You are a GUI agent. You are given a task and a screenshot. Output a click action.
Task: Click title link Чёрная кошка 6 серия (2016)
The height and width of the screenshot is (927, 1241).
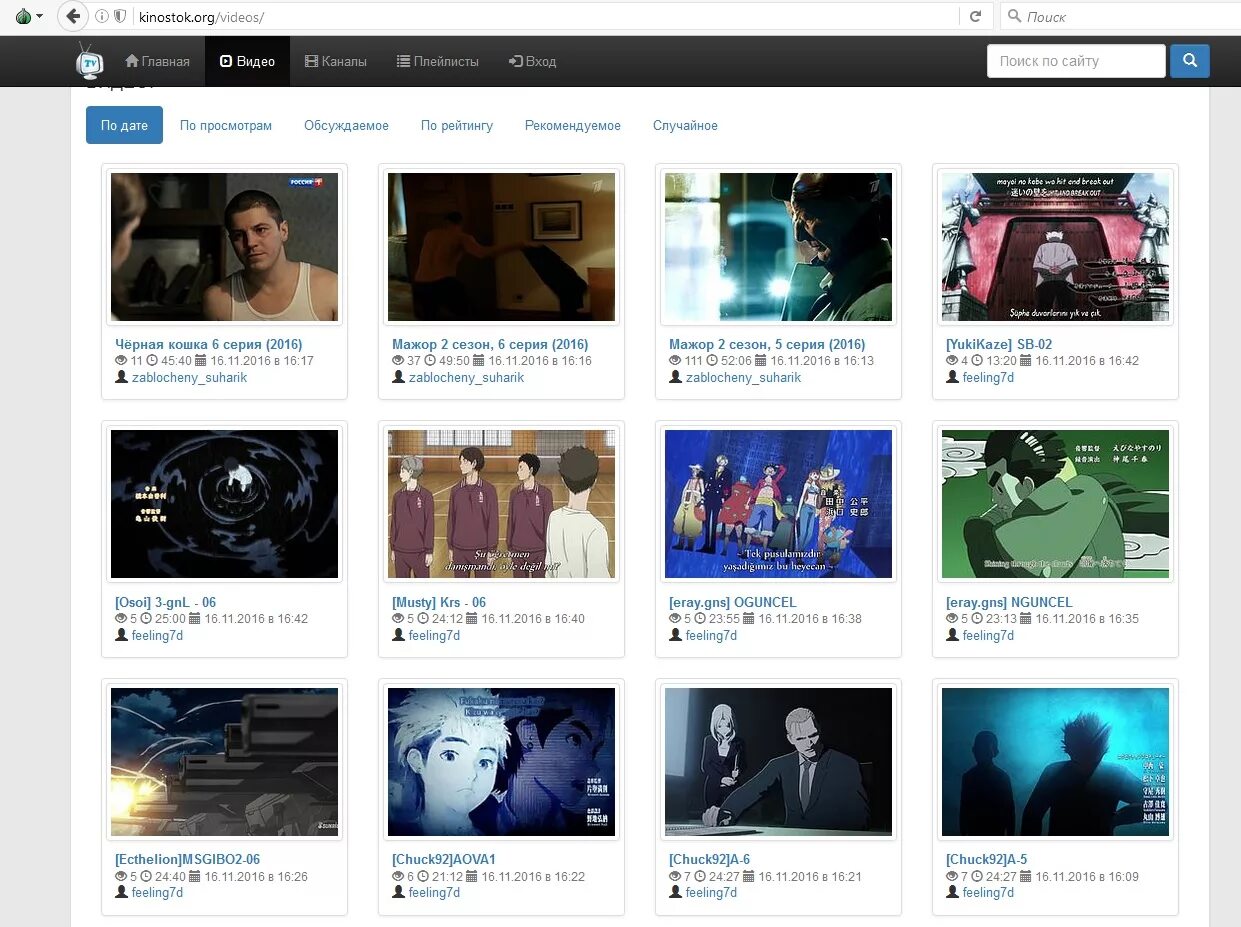(208, 344)
